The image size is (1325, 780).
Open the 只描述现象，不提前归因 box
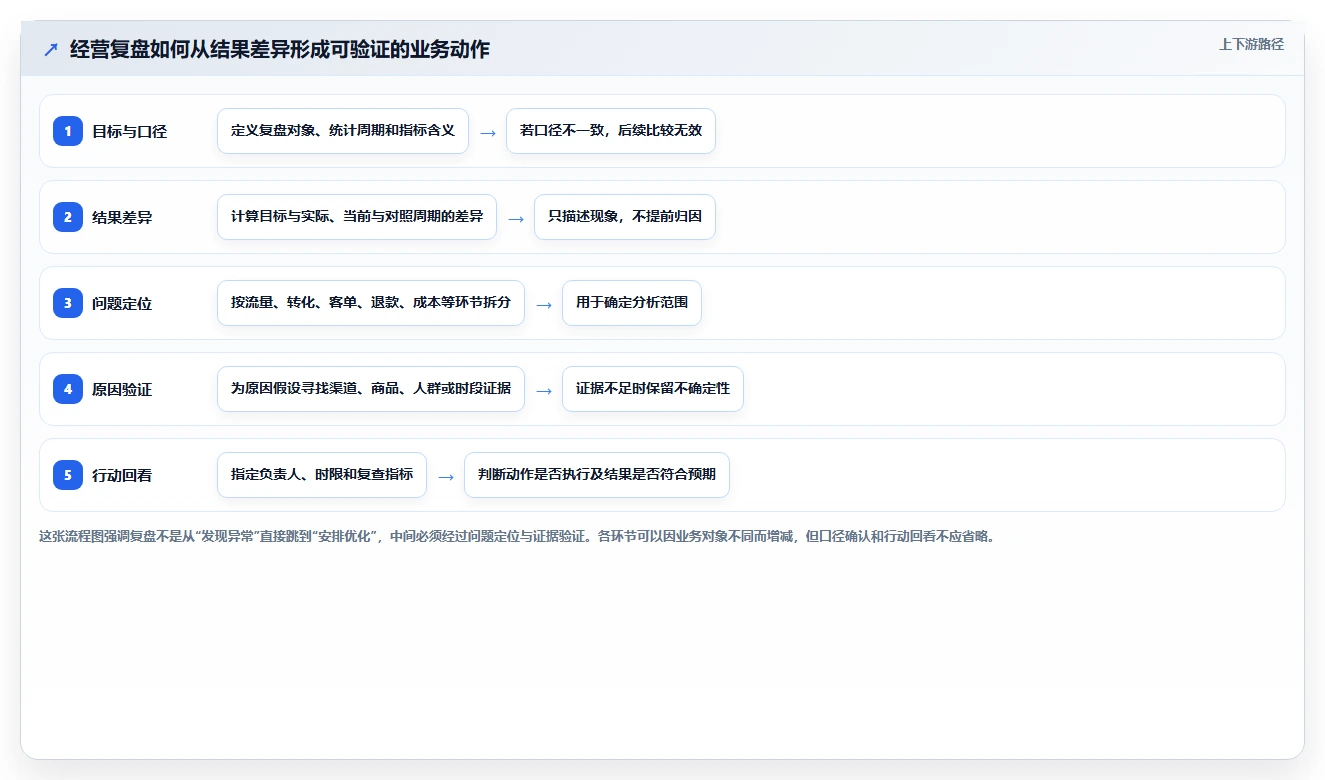pyautogui.click(x=625, y=217)
